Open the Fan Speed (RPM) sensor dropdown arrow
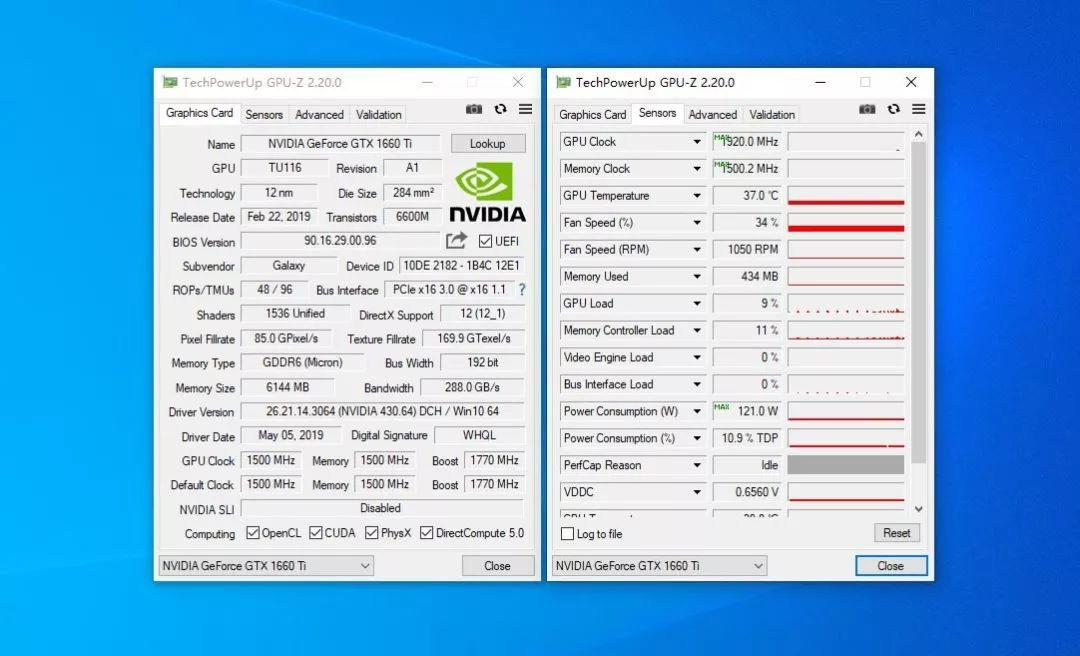 (x=697, y=249)
